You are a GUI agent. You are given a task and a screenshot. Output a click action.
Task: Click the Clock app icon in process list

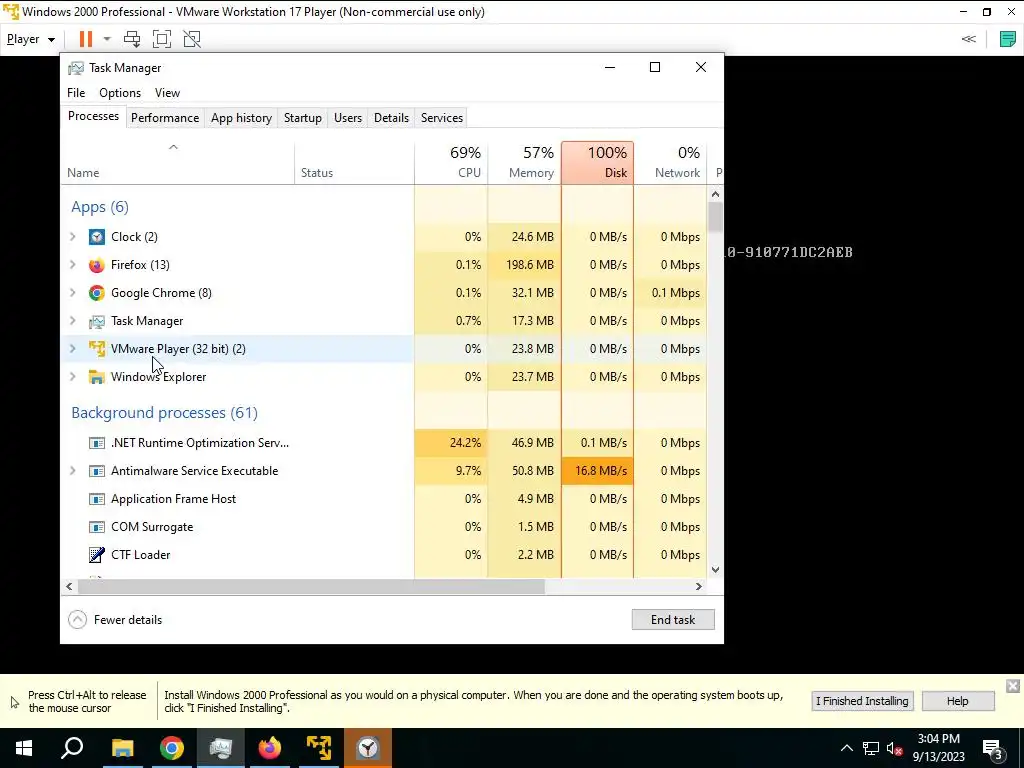pyautogui.click(x=97, y=236)
